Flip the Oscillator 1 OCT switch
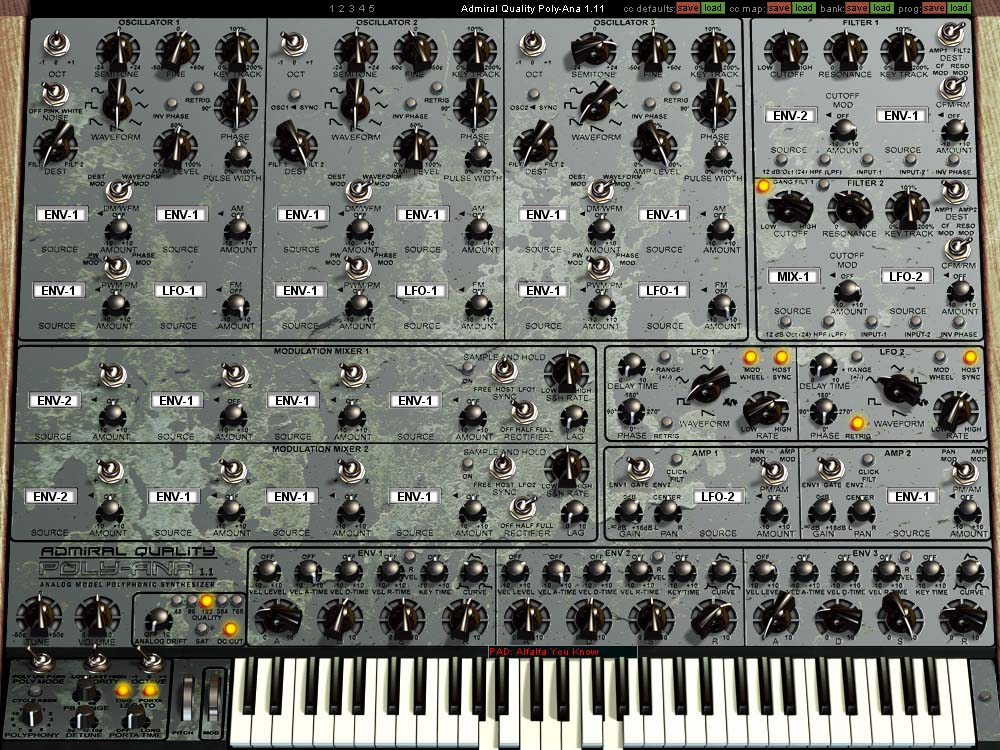1000x750 pixels. (57, 45)
